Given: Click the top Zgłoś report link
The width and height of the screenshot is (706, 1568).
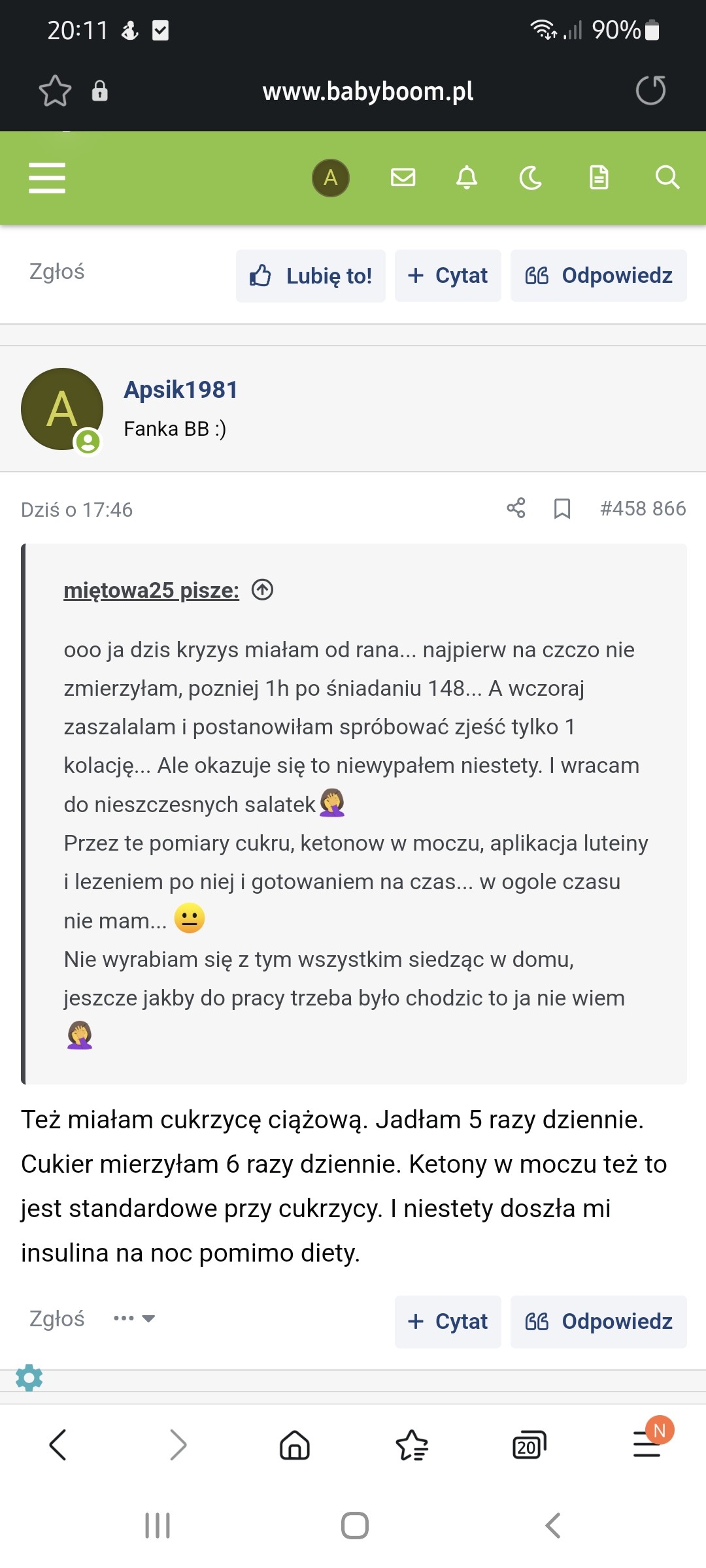Looking at the screenshot, I should (57, 272).
